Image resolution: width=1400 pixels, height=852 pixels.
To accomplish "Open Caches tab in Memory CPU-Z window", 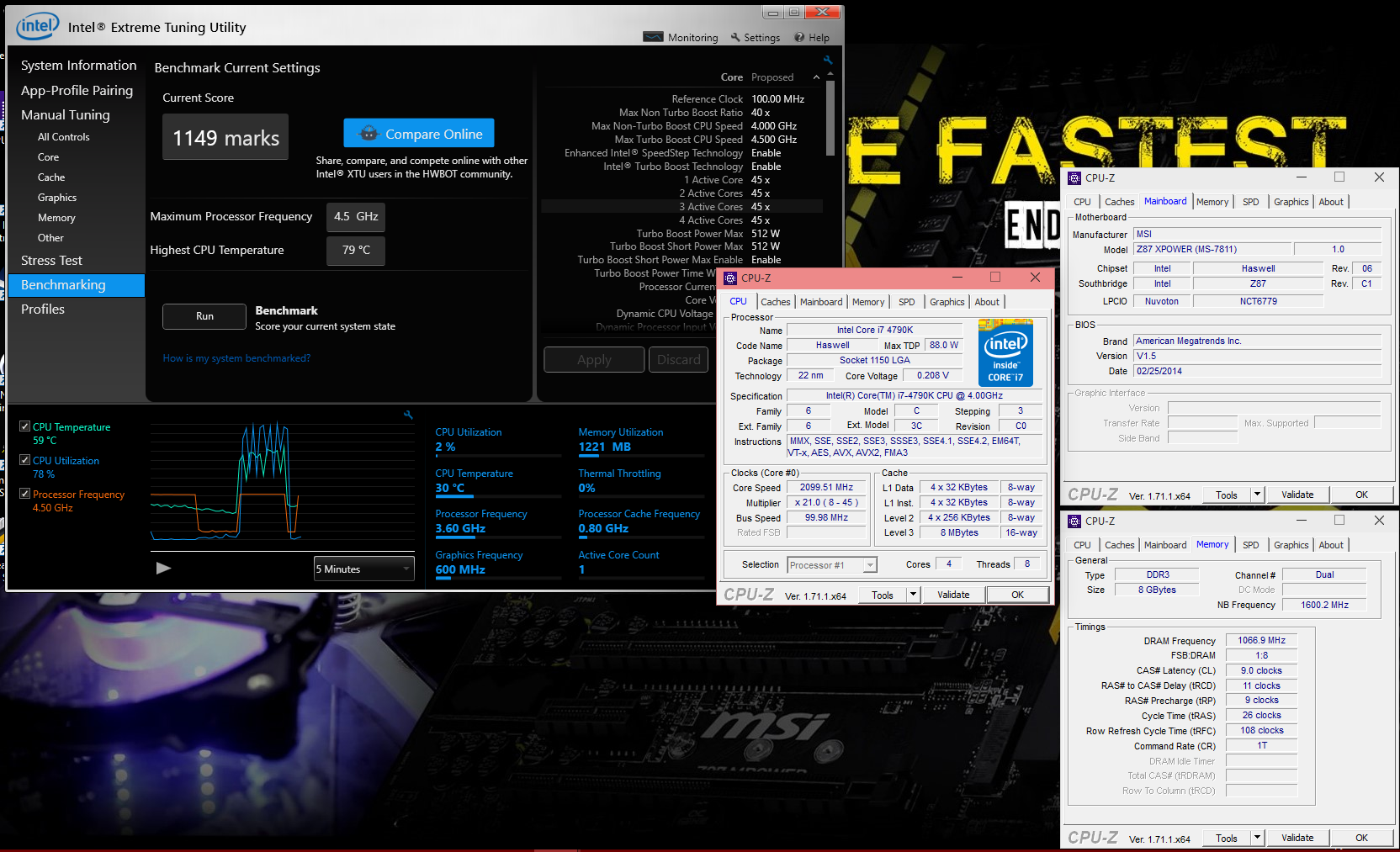I will pyautogui.click(x=1119, y=545).
